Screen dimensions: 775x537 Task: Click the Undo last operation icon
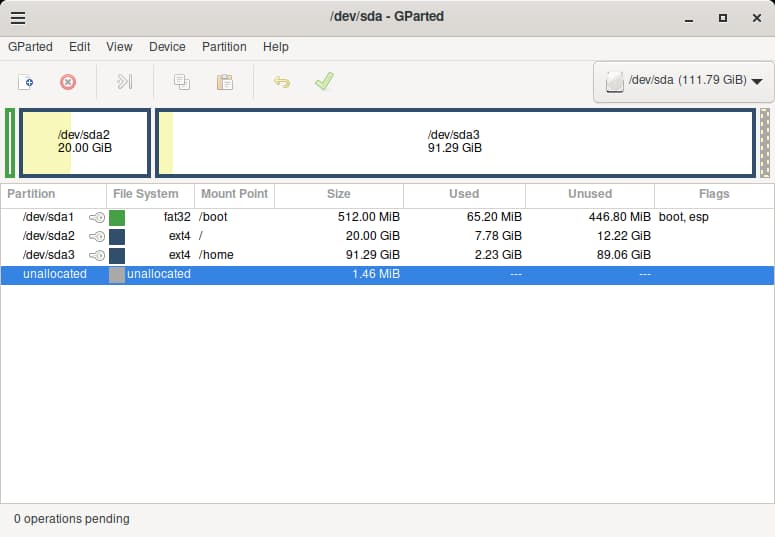(282, 82)
